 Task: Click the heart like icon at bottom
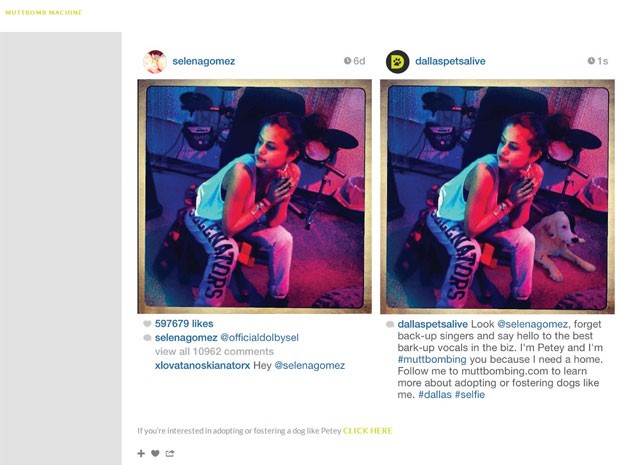click(155, 453)
